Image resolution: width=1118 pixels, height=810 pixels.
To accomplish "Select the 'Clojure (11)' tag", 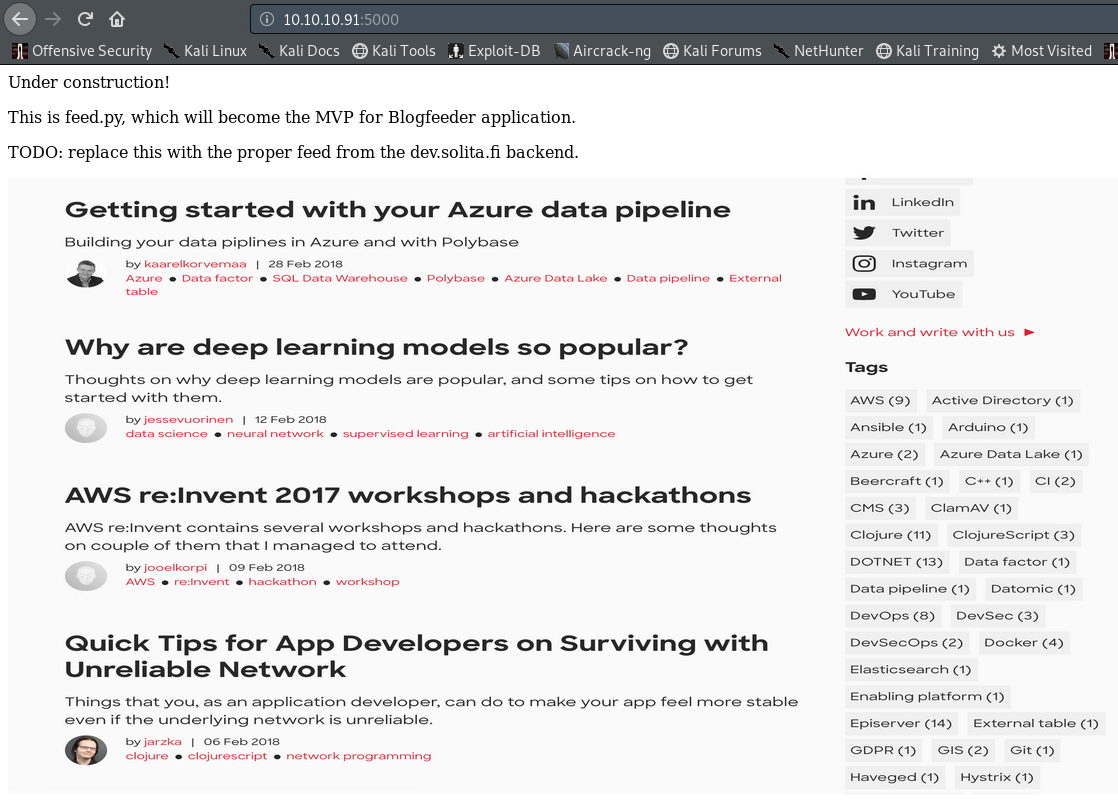I will [x=891, y=535].
